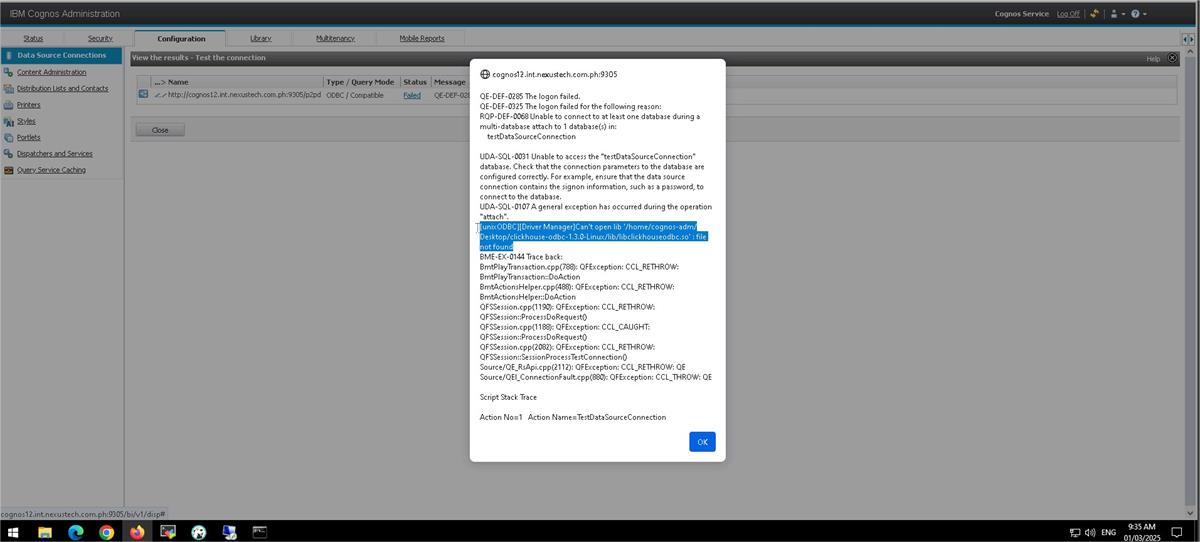Click the Script Stack Trace text
The height and width of the screenshot is (542, 1200).
[508, 397]
